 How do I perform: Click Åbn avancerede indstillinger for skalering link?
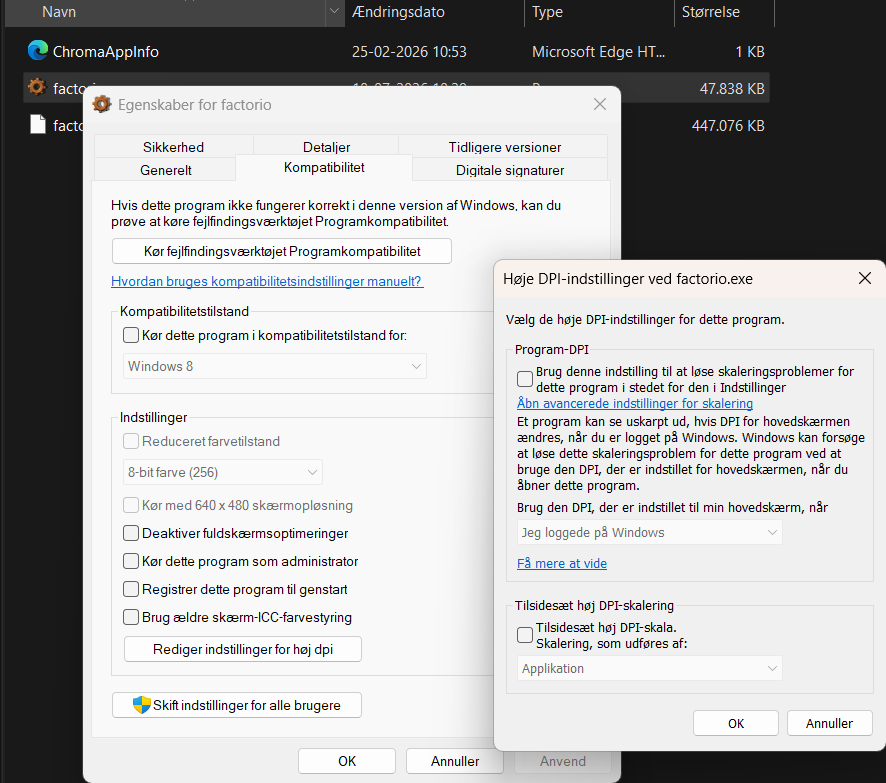click(635, 403)
